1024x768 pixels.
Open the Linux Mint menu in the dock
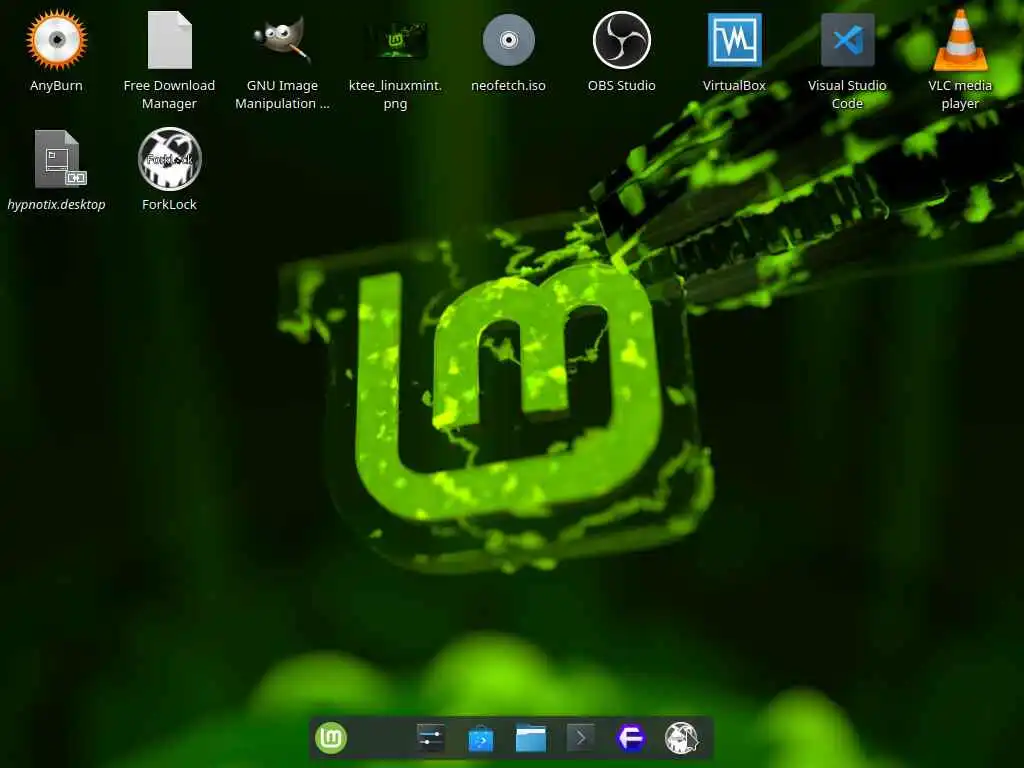[331, 739]
